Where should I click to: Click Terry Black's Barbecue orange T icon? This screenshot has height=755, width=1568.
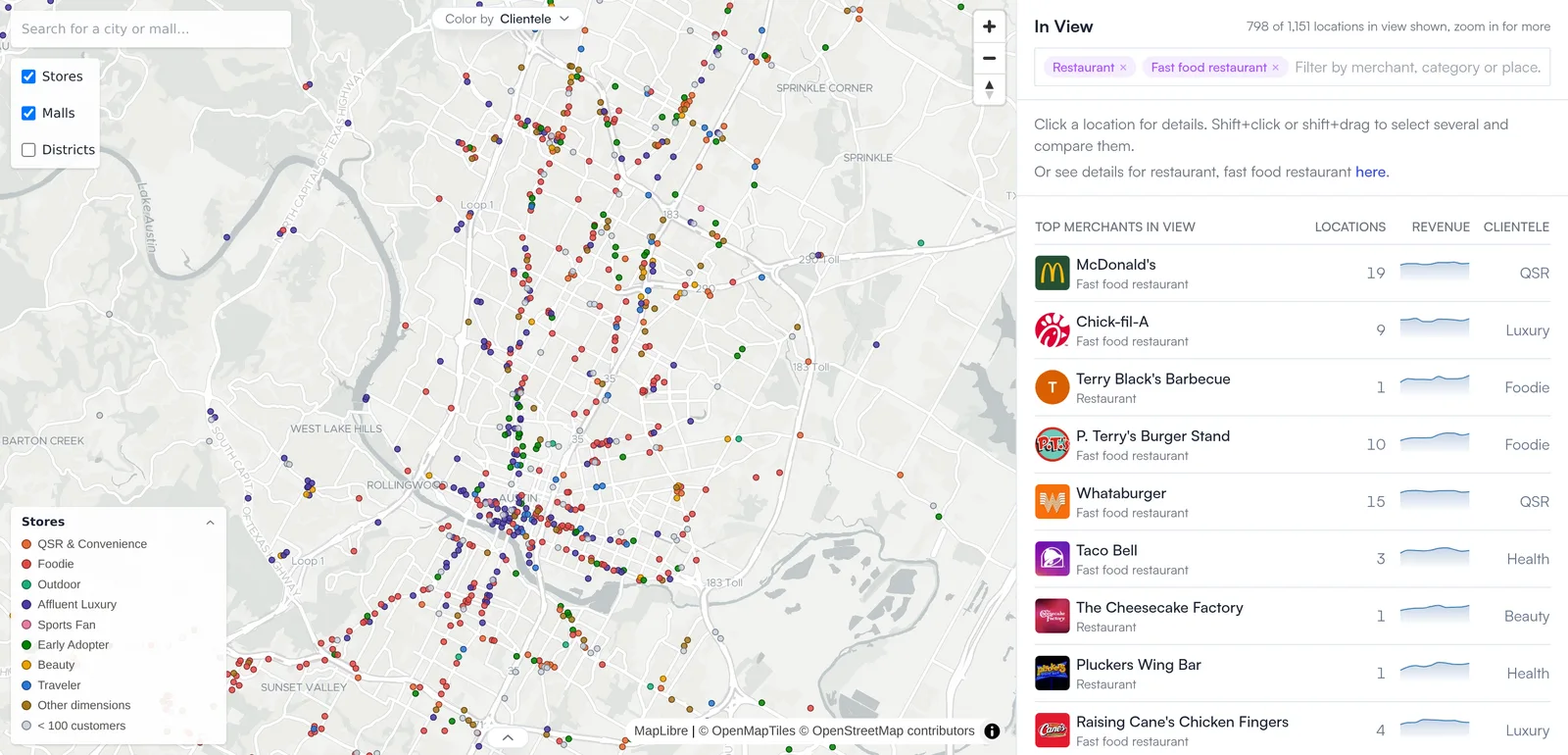click(1052, 387)
